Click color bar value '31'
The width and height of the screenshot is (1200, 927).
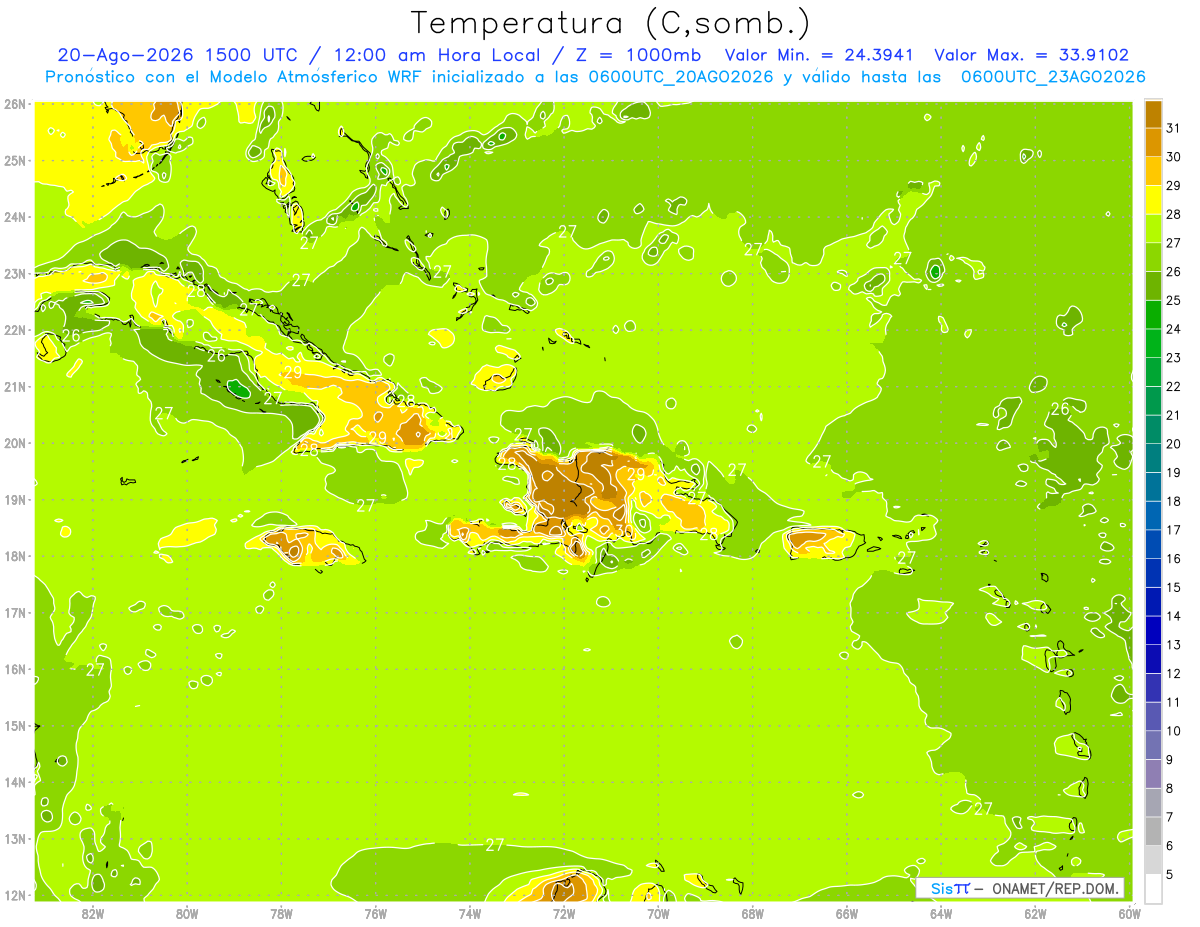coord(1173,128)
